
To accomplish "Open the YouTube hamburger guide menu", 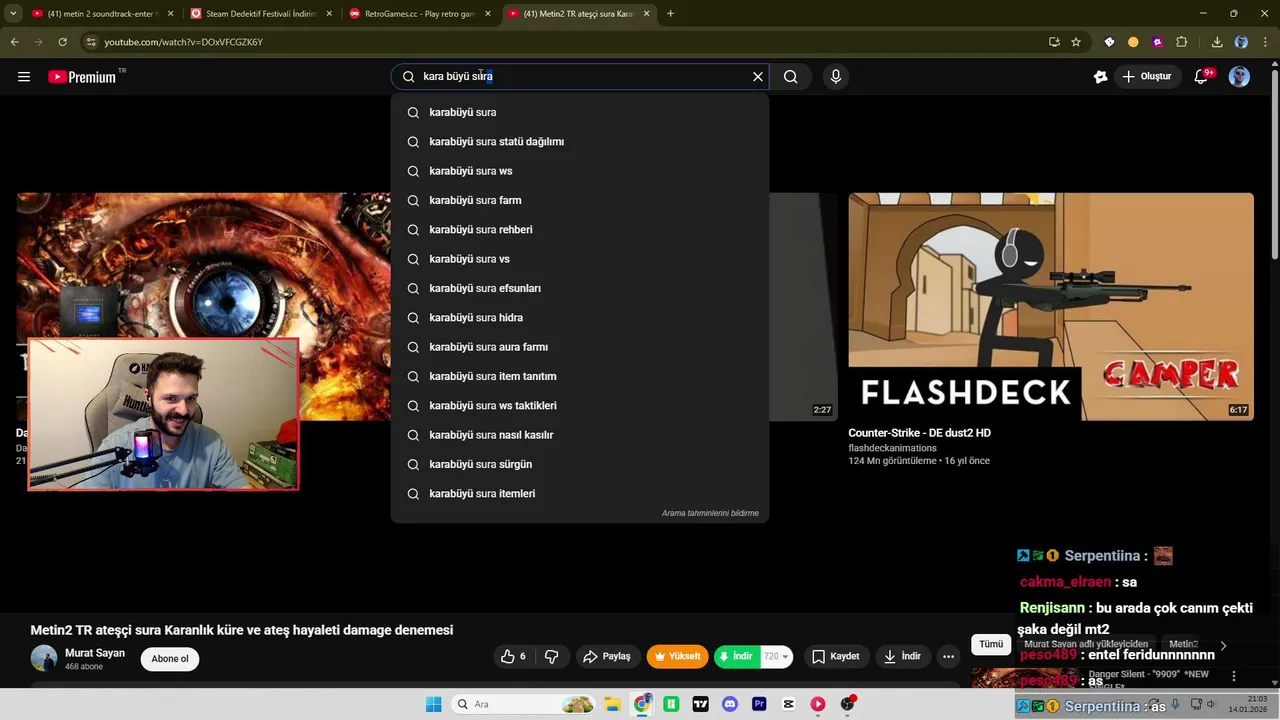I will pyautogui.click(x=24, y=77).
